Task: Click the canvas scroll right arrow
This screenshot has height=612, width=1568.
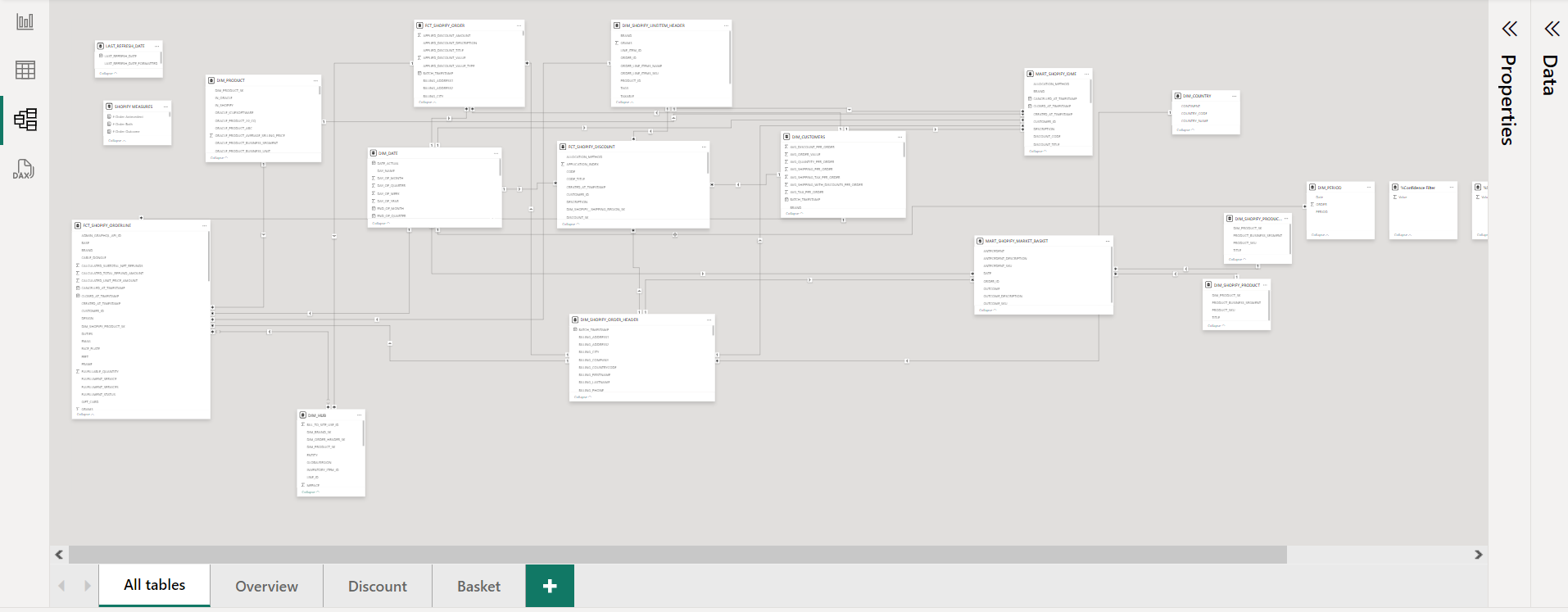Action: click(x=1479, y=555)
